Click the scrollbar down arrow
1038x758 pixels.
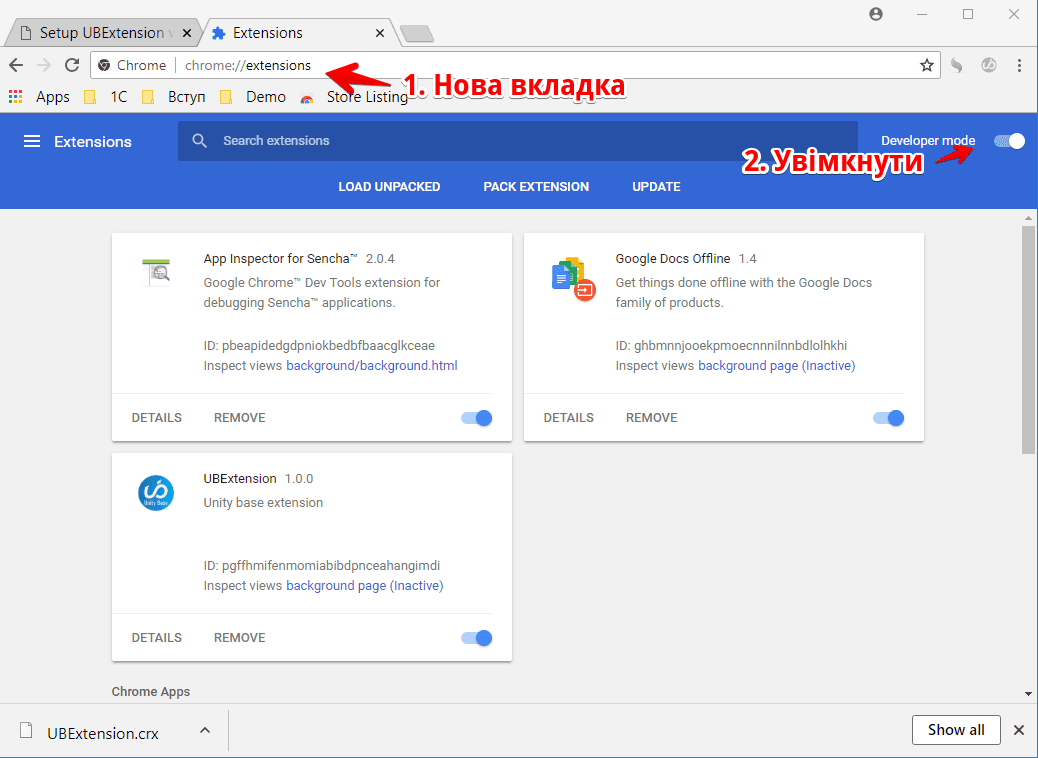point(1028,694)
